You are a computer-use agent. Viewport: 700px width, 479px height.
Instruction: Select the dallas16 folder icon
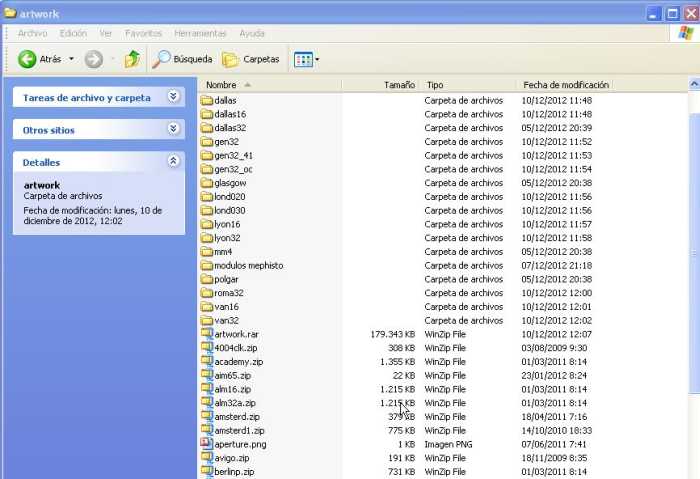pyautogui.click(x=207, y=114)
